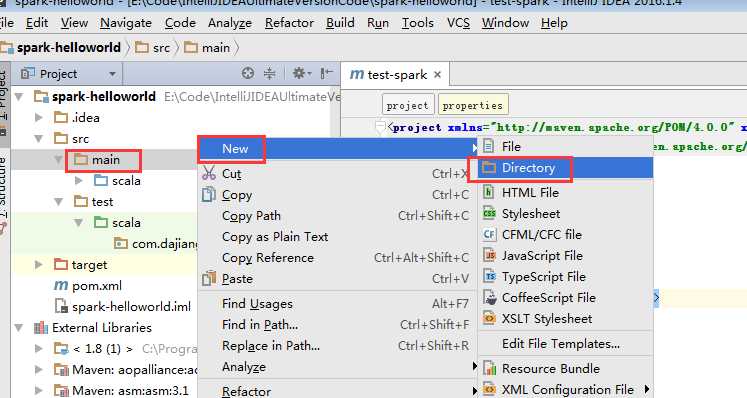Expand the .idea folder node

(x=39, y=117)
